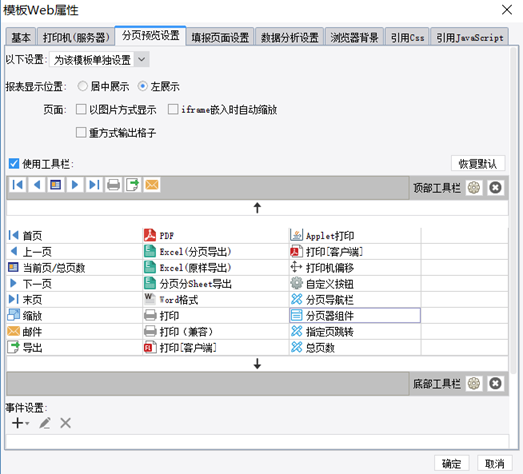This screenshot has width=523, height=474.
Task: Select the 居中展示 radio button
Action: coord(82,86)
